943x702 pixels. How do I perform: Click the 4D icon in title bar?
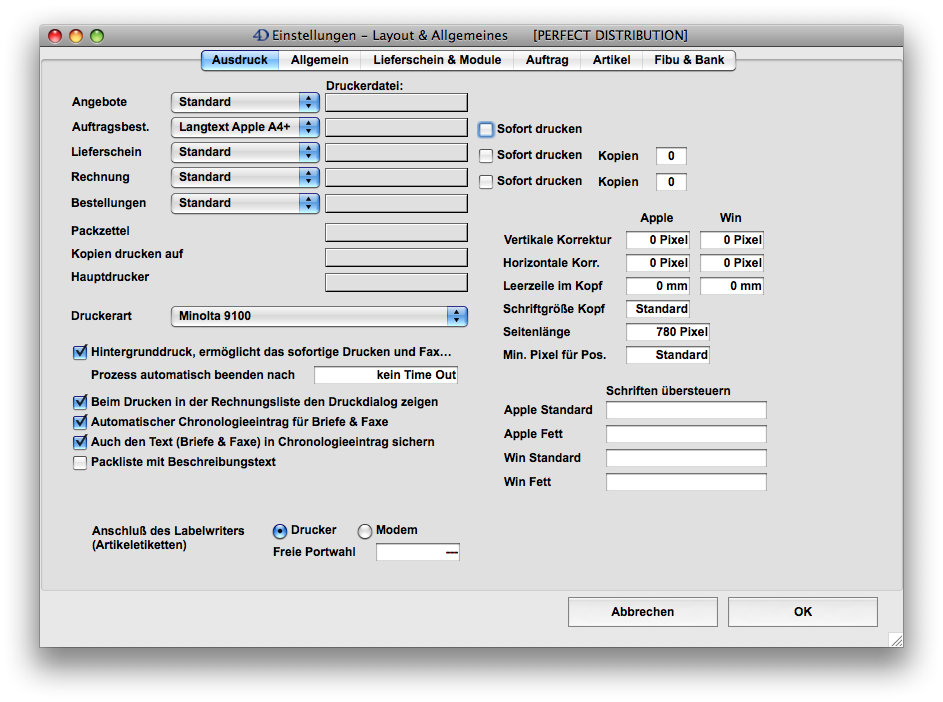[261, 35]
